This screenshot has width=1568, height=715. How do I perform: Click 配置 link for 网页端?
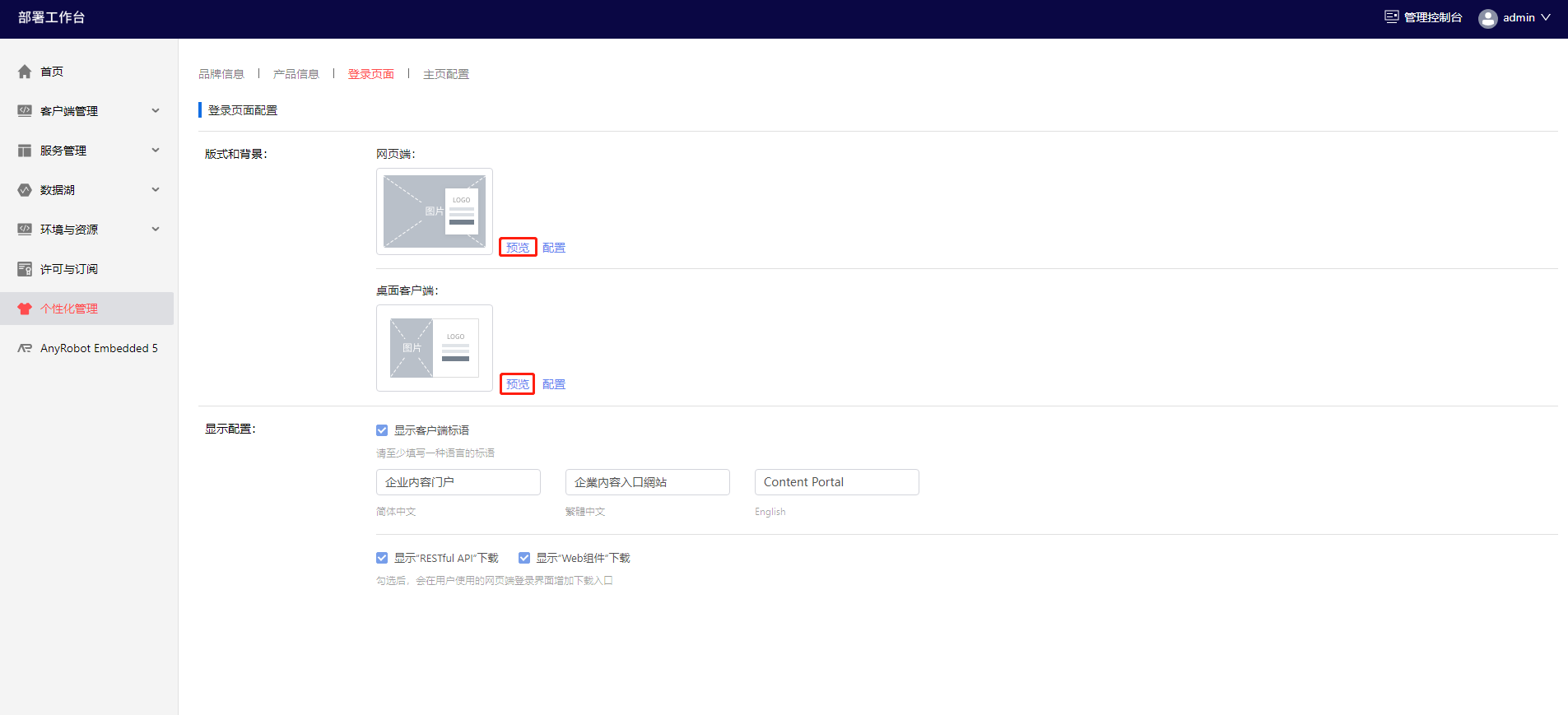554,248
